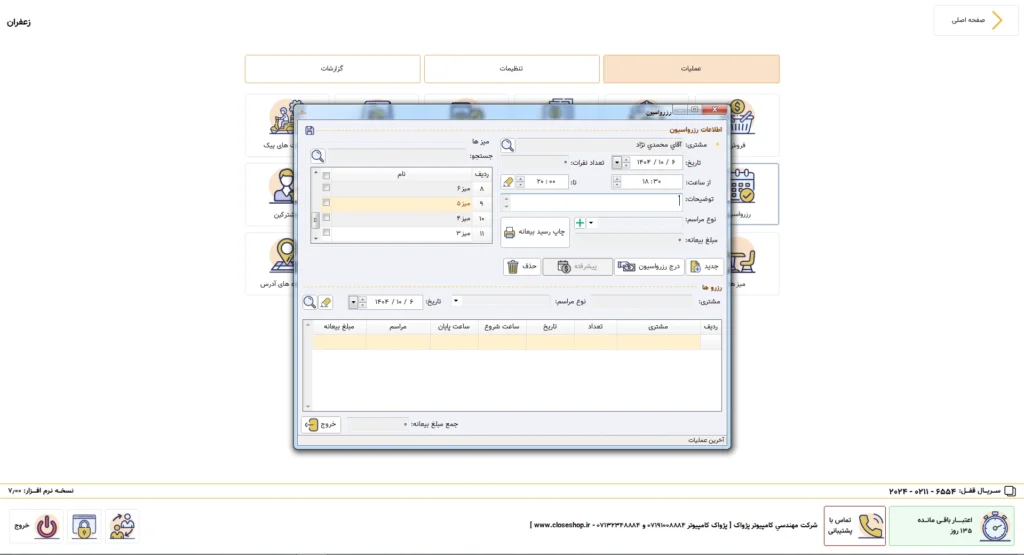Expand the نوع مراسم dropdown in reservation info

591,223
